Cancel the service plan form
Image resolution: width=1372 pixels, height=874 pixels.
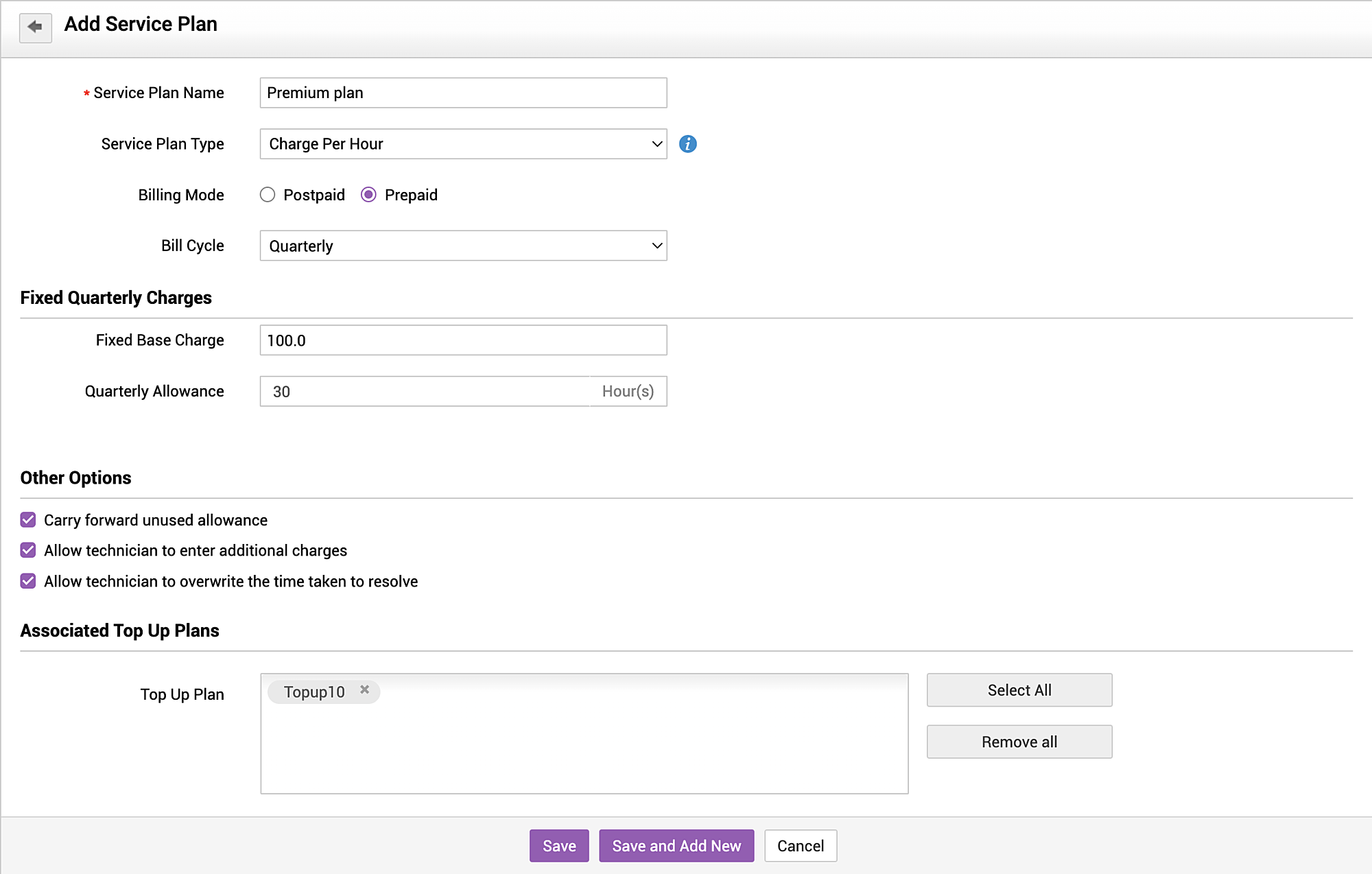(x=800, y=846)
